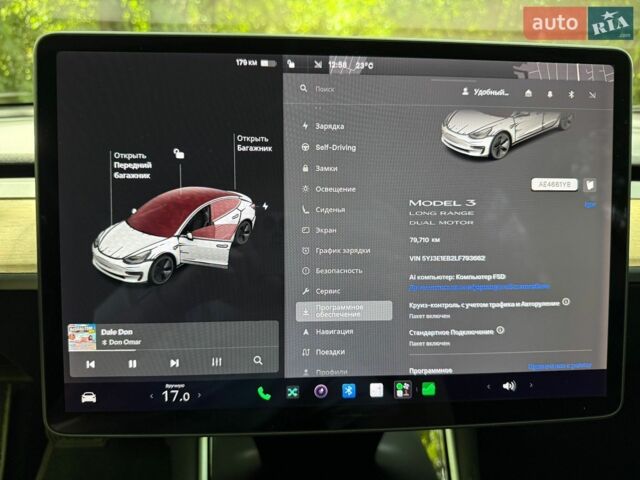The height and width of the screenshot is (480, 640).
Task: Tap the 23°C outside temperature
Action: point(364,65)
